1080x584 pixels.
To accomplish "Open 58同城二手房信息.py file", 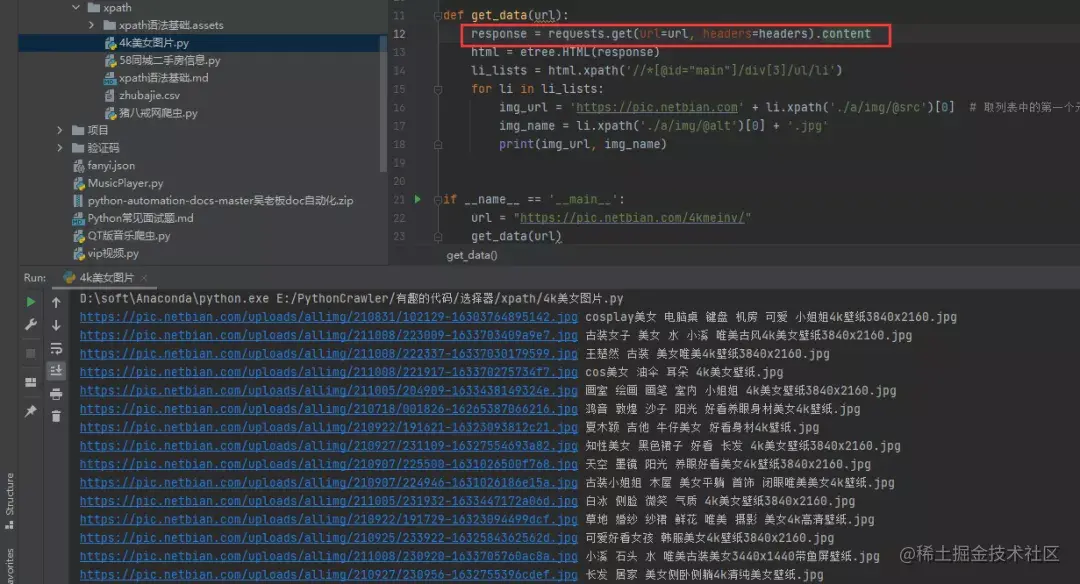I will [x=169, y=61].
